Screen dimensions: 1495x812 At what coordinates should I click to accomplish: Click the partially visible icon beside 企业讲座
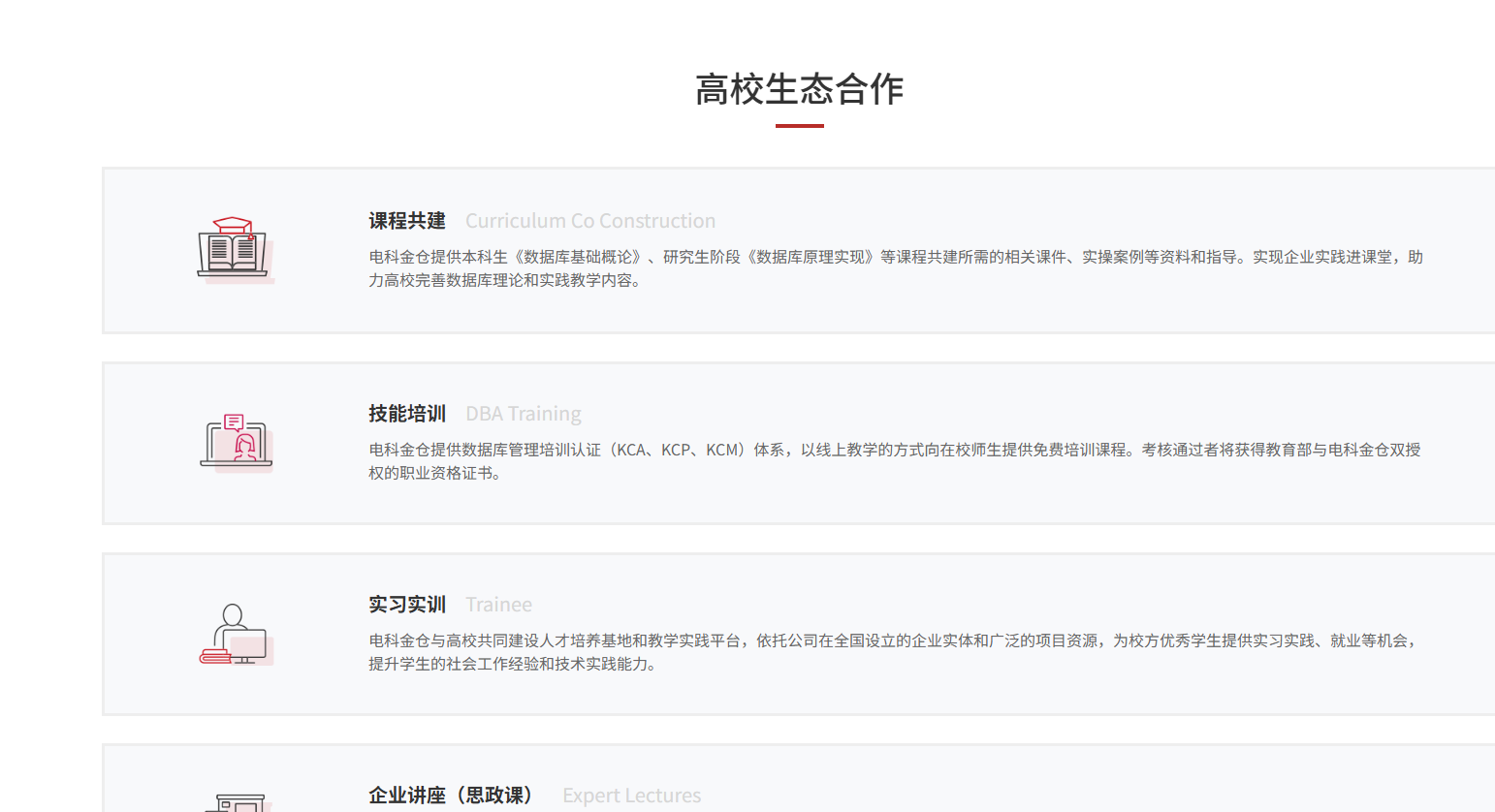coord(237,803)
